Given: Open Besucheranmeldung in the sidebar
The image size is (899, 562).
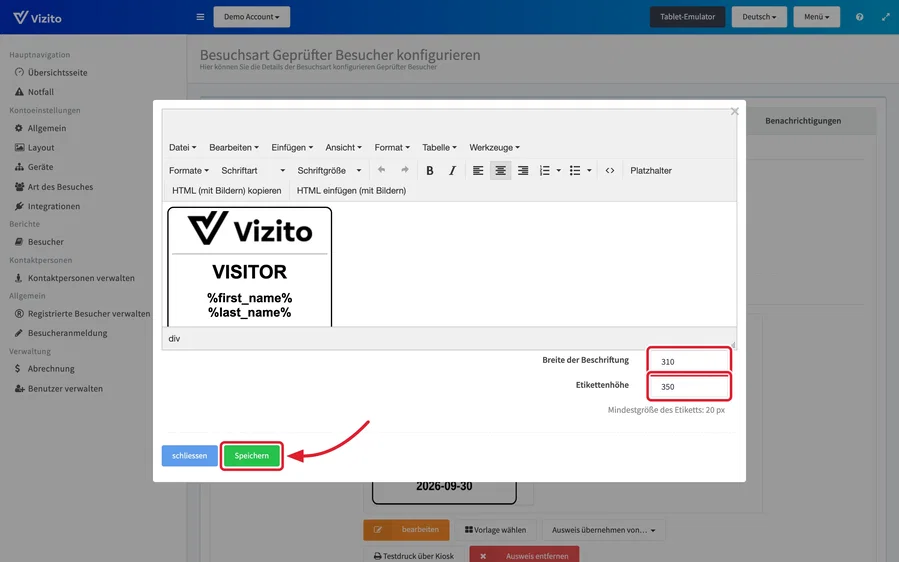Looking at the screenshot, I should click(x=61, y=333).
